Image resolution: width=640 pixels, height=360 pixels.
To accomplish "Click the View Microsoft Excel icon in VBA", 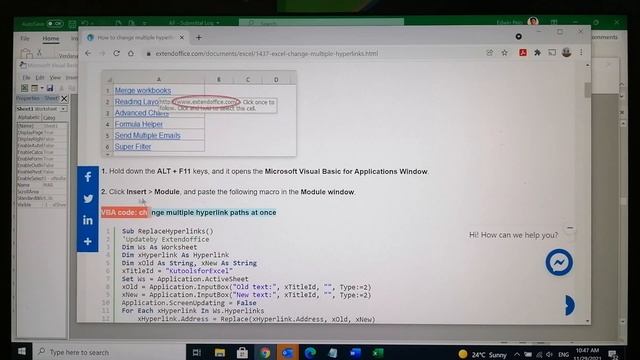I will 24,88.
